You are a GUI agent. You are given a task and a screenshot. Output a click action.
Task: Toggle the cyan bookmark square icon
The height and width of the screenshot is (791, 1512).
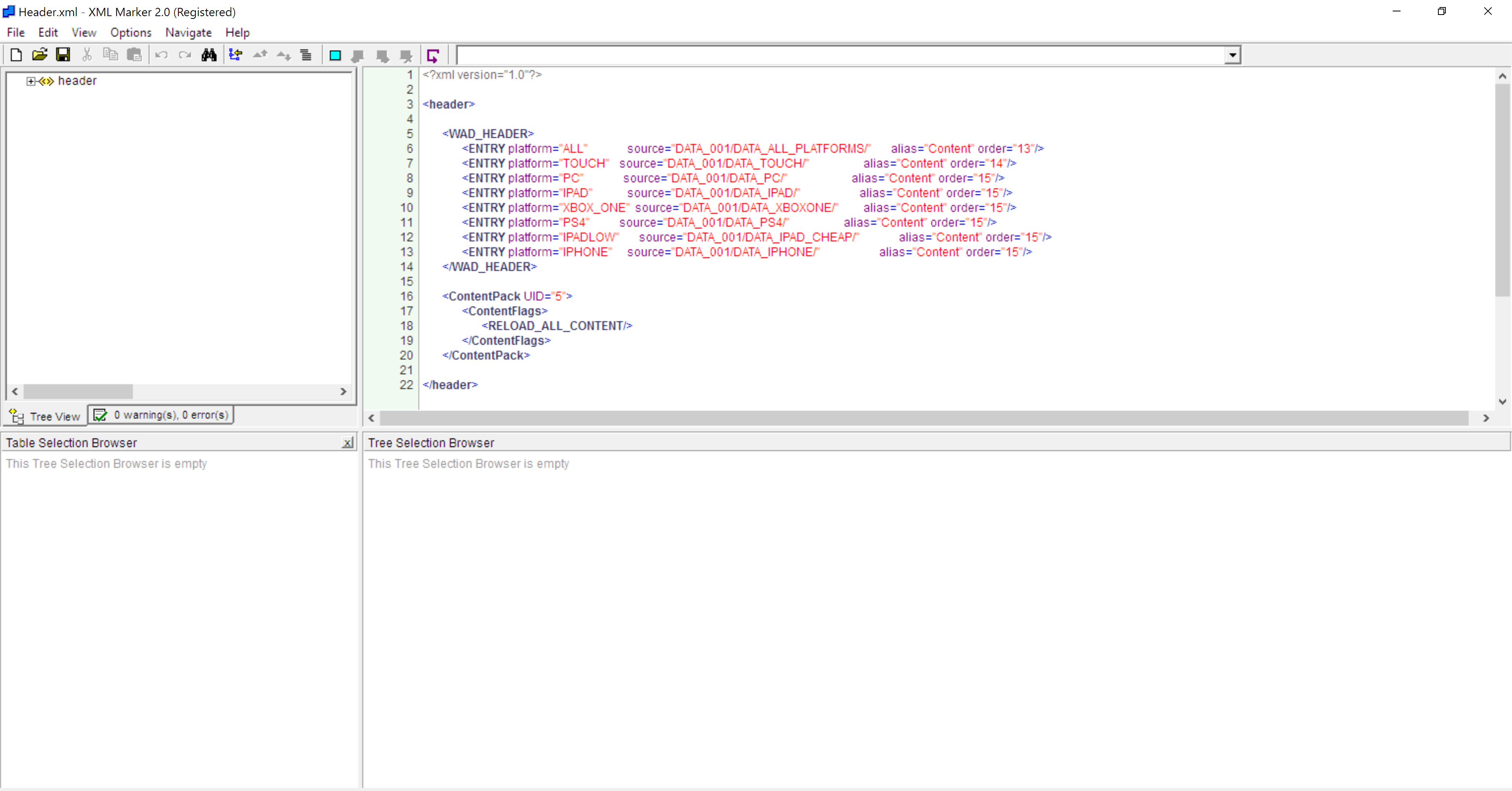[x=335, y=55]
